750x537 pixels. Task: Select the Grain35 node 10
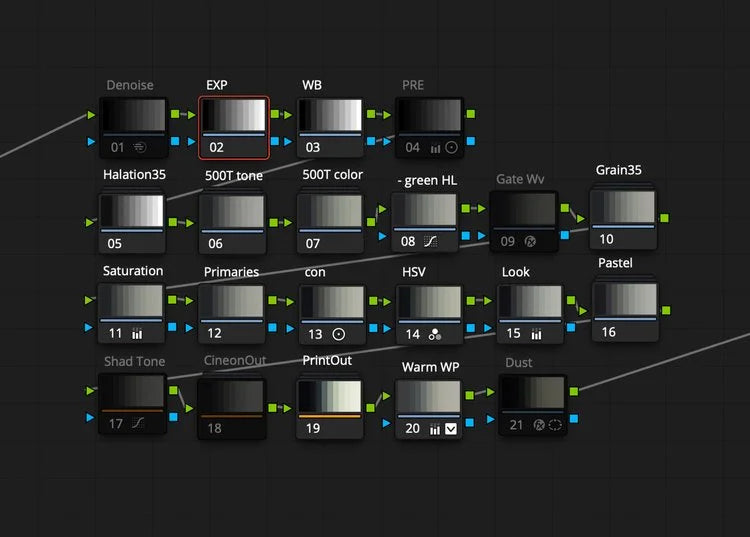point(623,219)
